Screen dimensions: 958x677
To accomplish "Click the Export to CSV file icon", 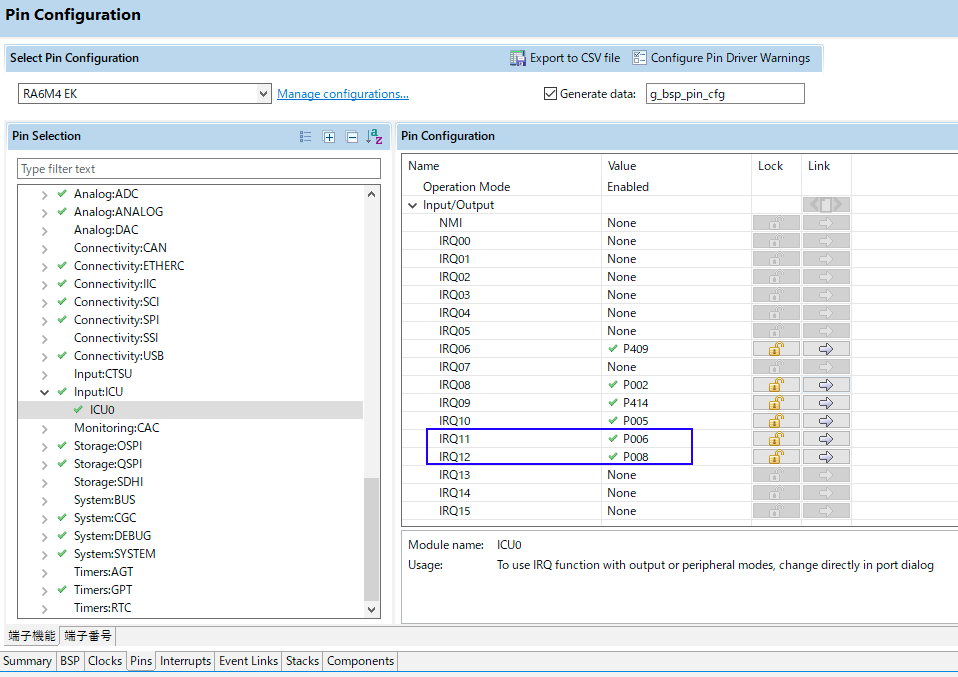I will (518, 58).
